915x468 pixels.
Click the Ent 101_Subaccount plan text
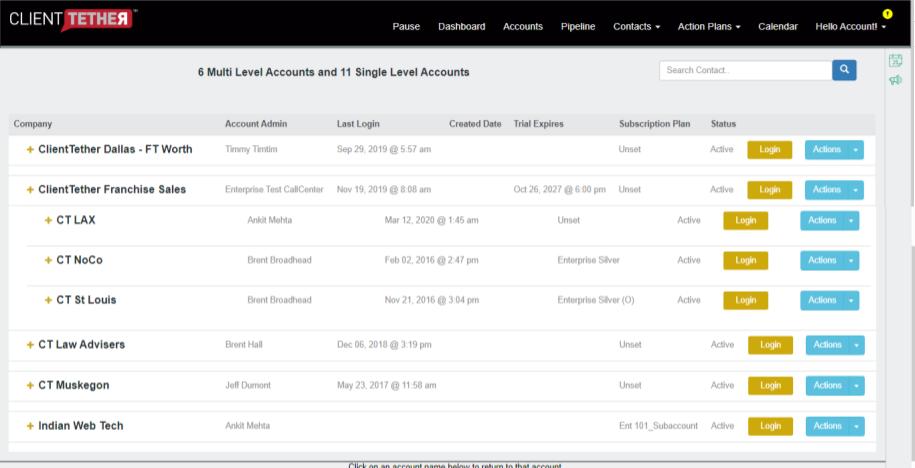point(658,426)
